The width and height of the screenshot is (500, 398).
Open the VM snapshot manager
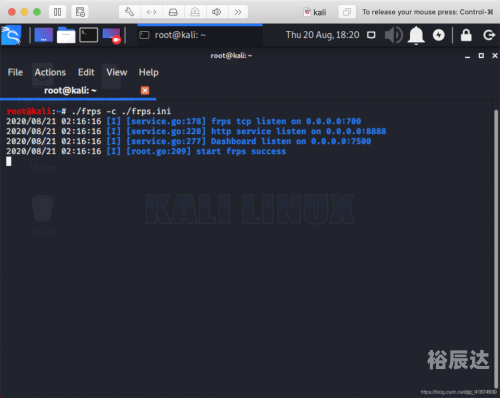pos(80,12)
